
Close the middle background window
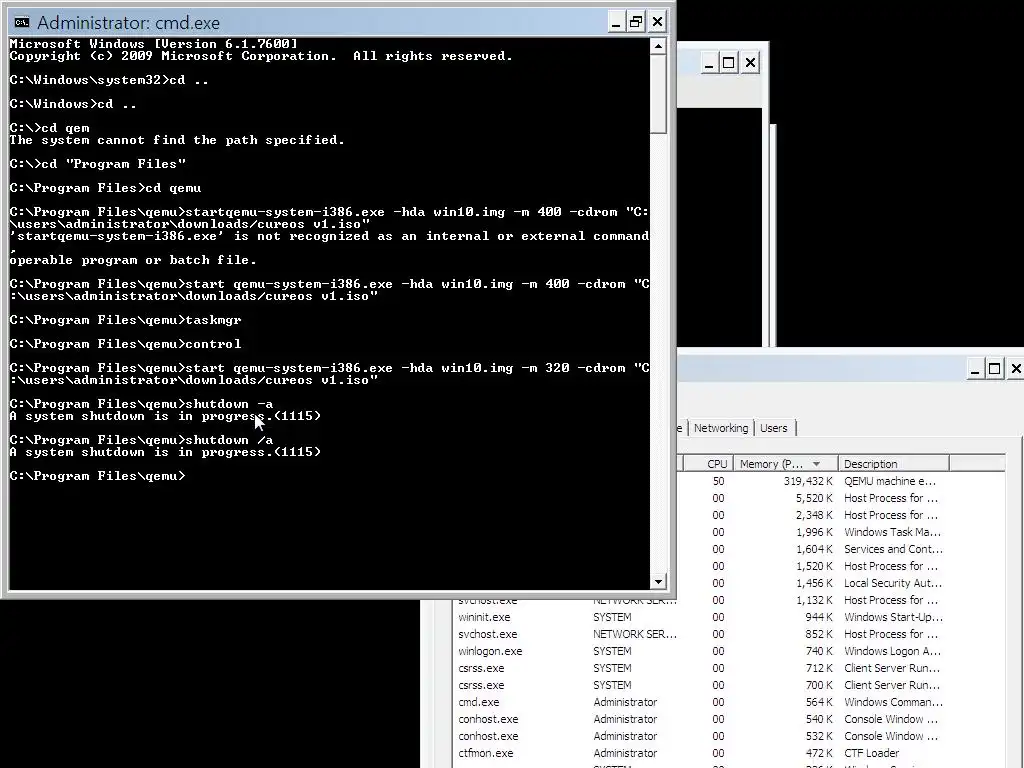750,63
